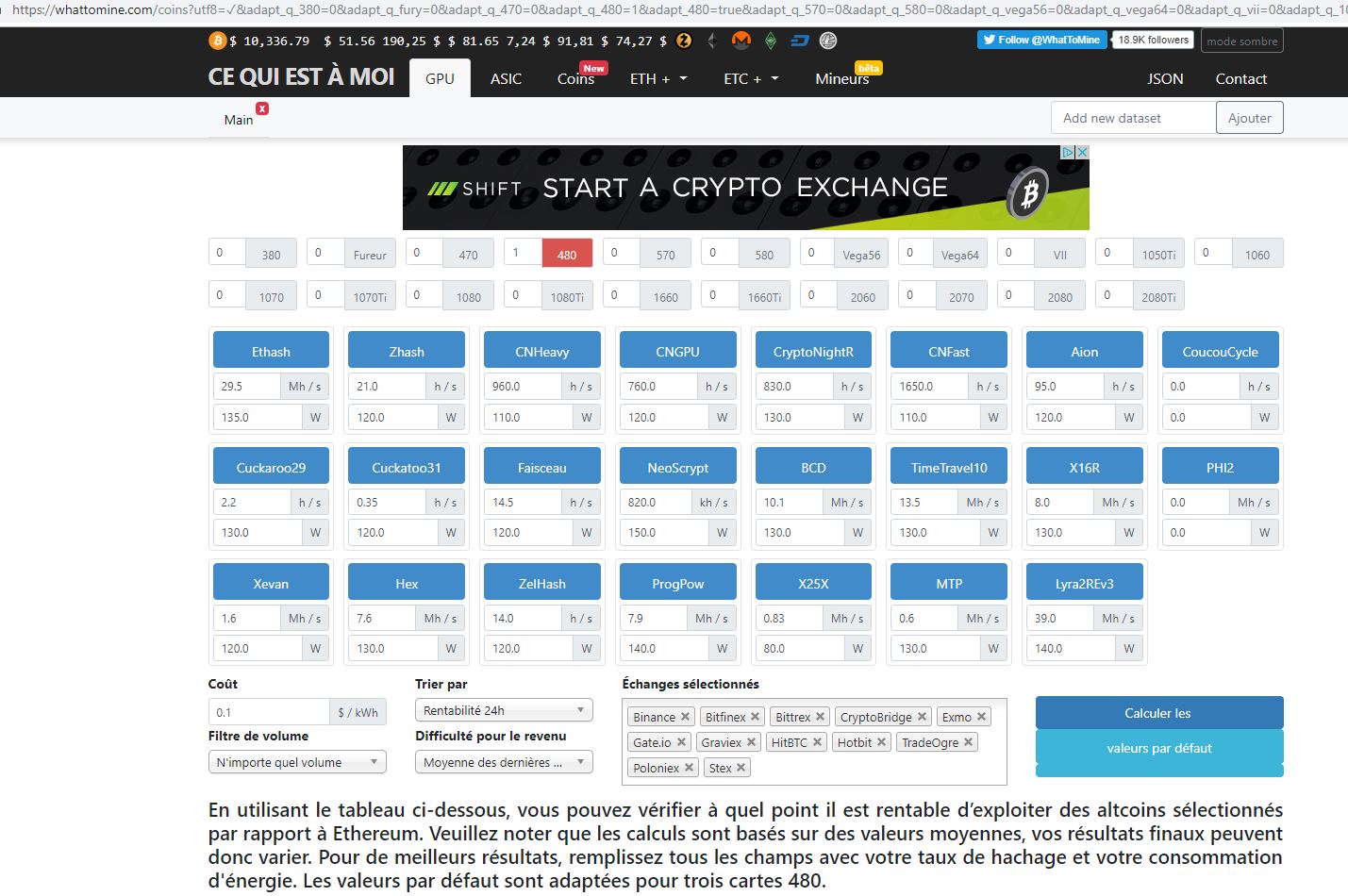
Task: Open the 'N'importe quel volume' filter dropdown
Action: pos(296,762)
